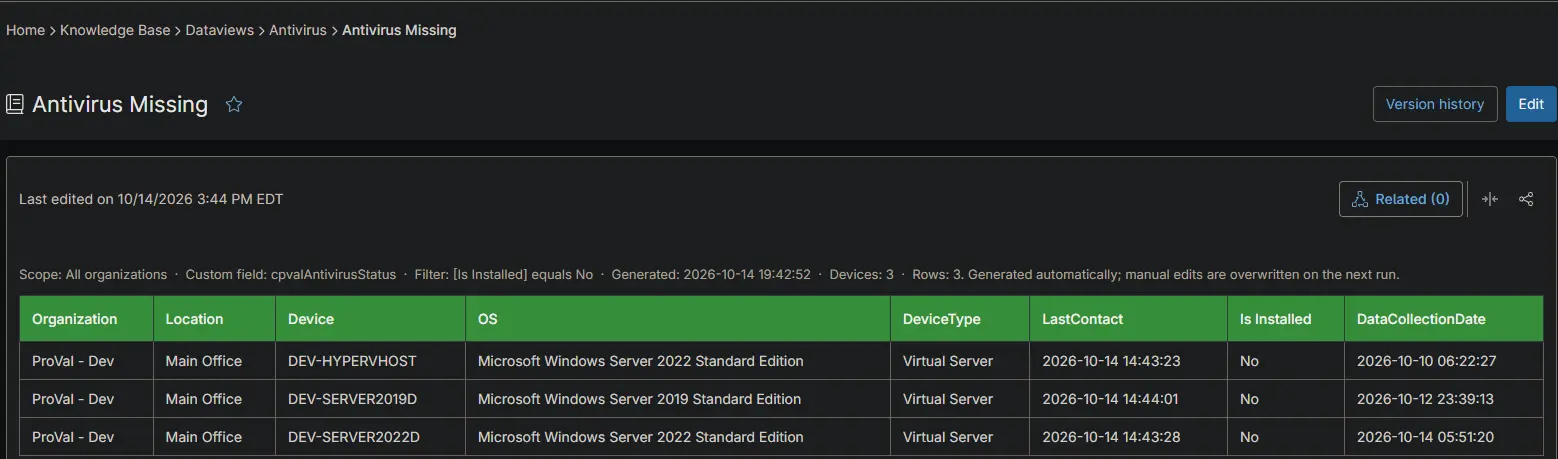Click ProVal - Dev in DEV-SERVER2022D row

click(86, 437)
